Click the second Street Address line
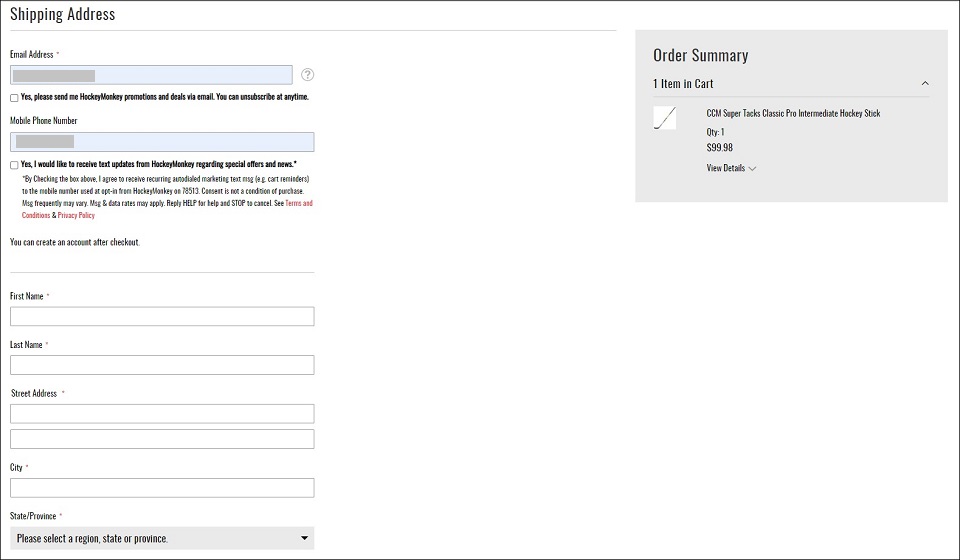Viewport: 960px width, 560px height. [162, 439]
